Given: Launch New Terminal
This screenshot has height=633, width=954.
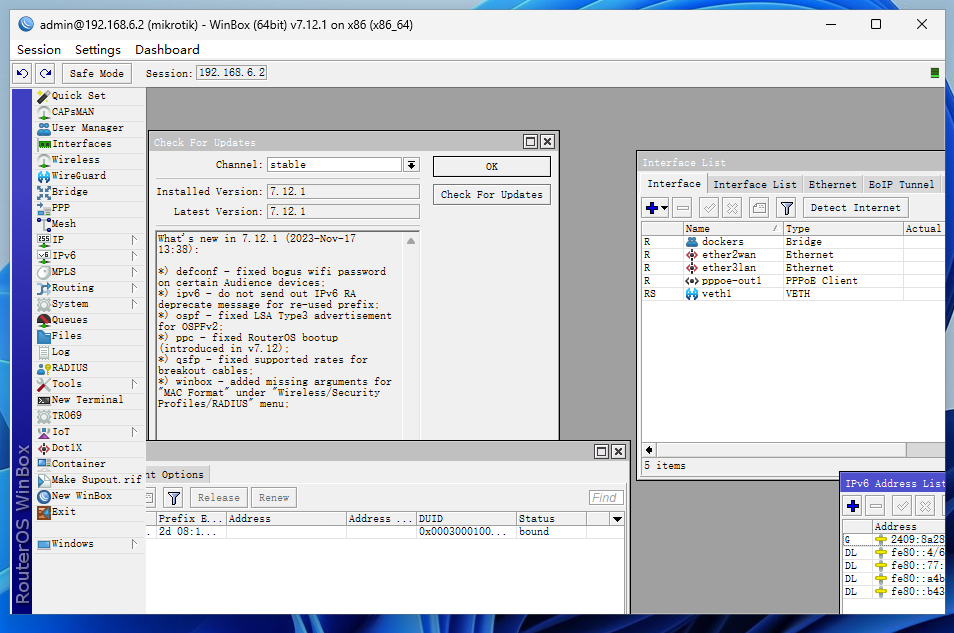Looking at the screenshot, I should tap(89, 400).
